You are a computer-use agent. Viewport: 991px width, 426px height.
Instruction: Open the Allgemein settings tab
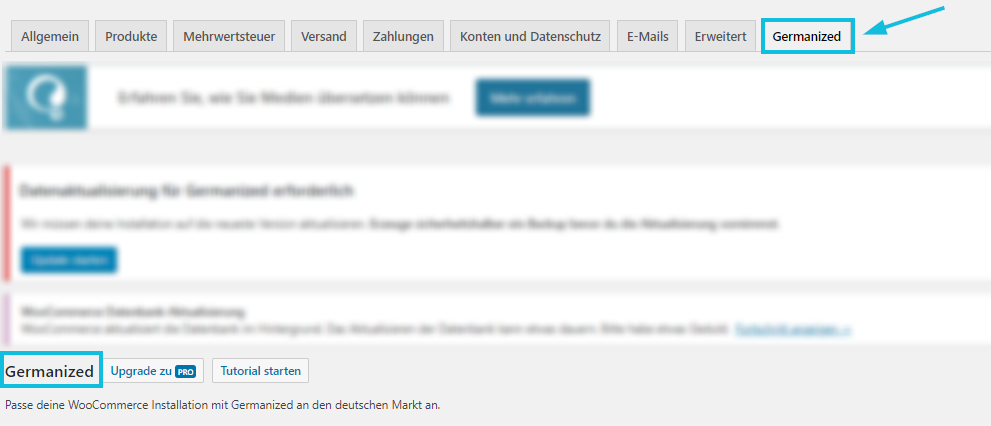click(50, 36)
